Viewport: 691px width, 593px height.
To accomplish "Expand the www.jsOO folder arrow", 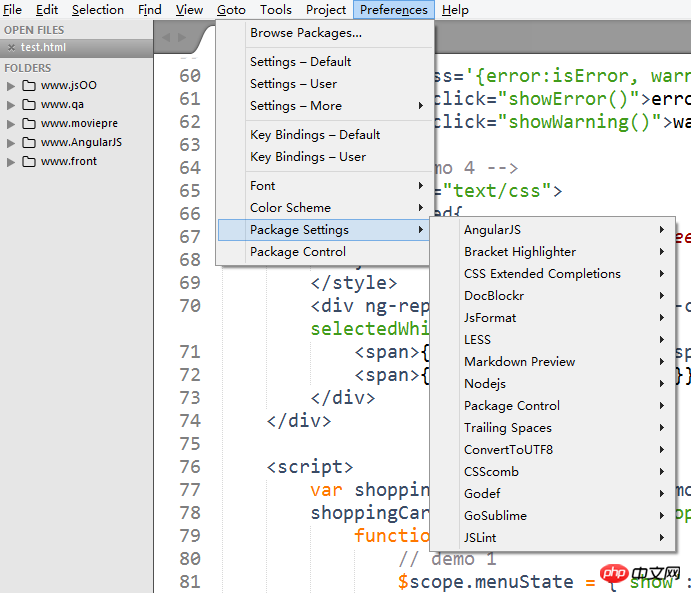I will pos(11,86).
